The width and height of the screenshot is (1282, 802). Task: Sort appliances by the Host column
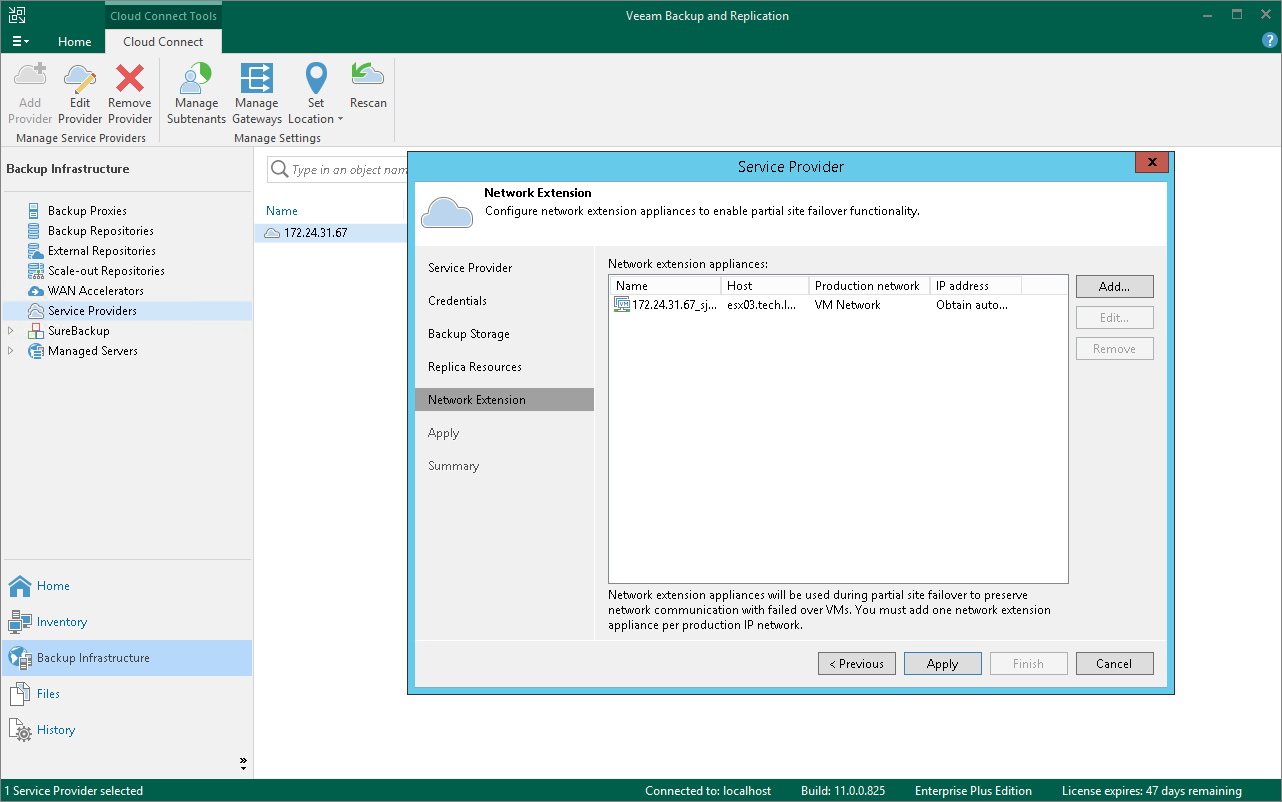point(765,286)
